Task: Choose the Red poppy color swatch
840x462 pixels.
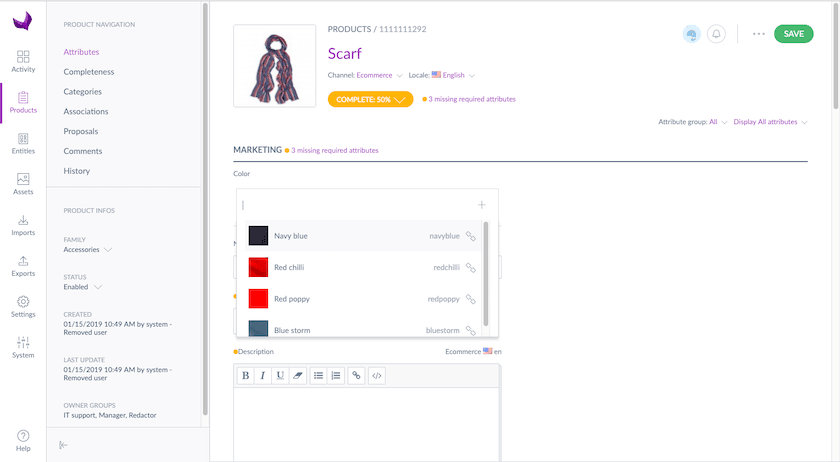Action: 258,299
